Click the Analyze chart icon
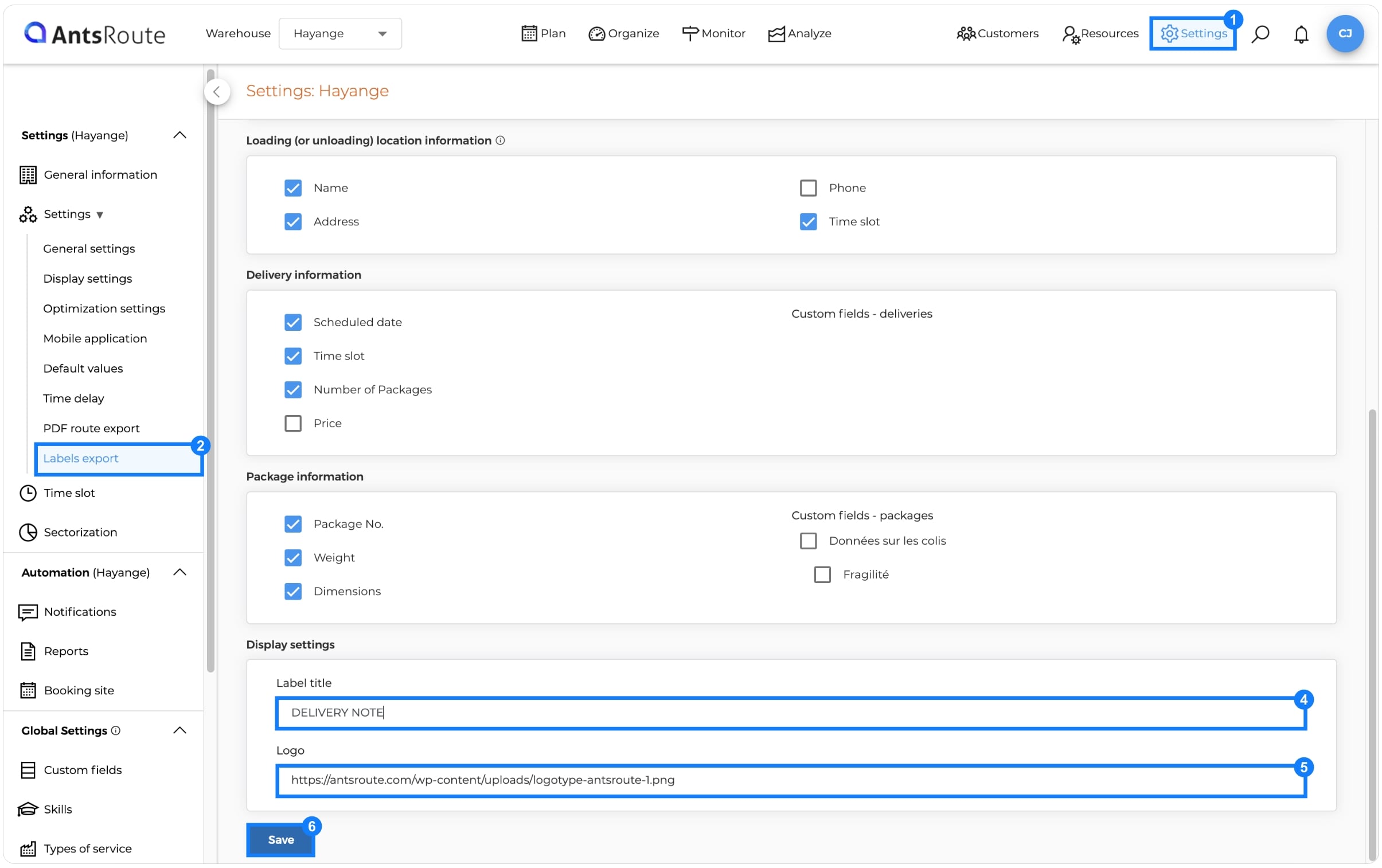This screenshot has height=868, width=1382. tap(776, 34)
